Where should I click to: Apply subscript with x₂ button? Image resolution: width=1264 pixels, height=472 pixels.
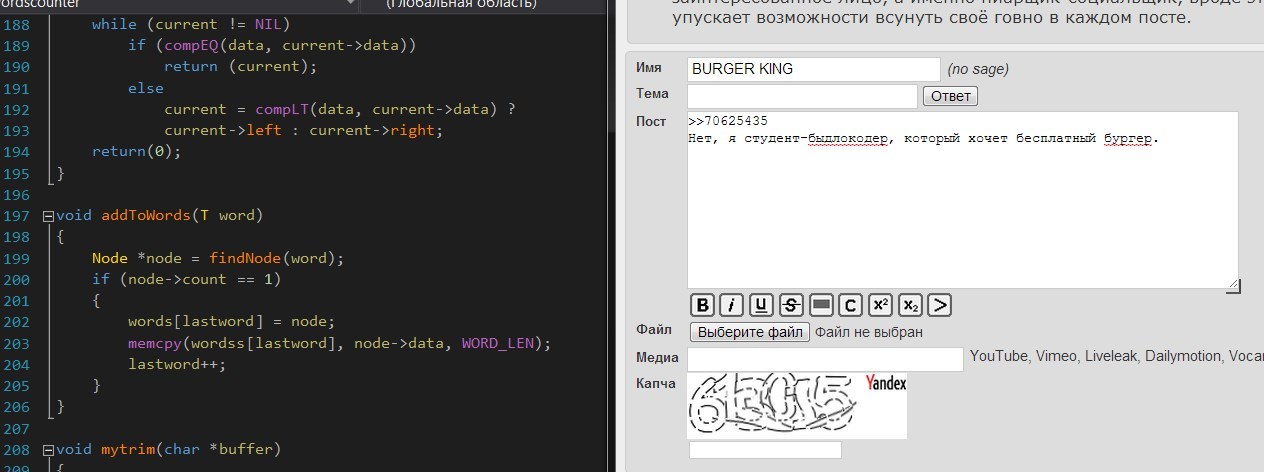point(909,305)
